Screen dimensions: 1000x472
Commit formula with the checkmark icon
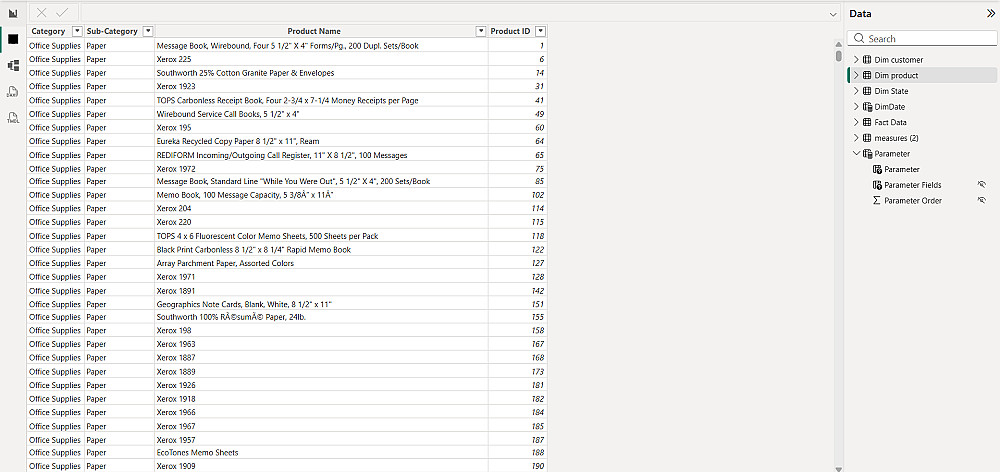point(62,13)
